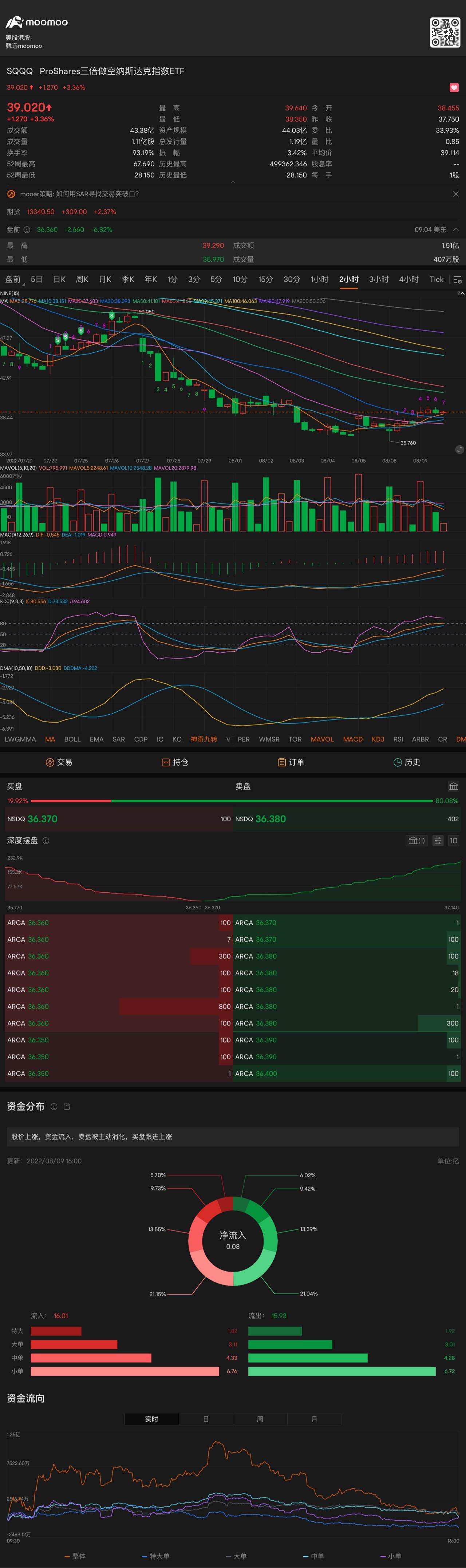Screen dimensions: 466x1568
Task: Open the 交易 trade button
Action: coord(58,762)
